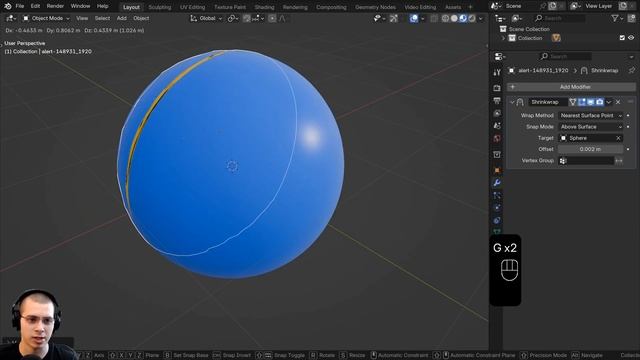Switch to the Video Editing workspace tab
Viewport: 640px width, 360px height.
(x=420, y=7)
